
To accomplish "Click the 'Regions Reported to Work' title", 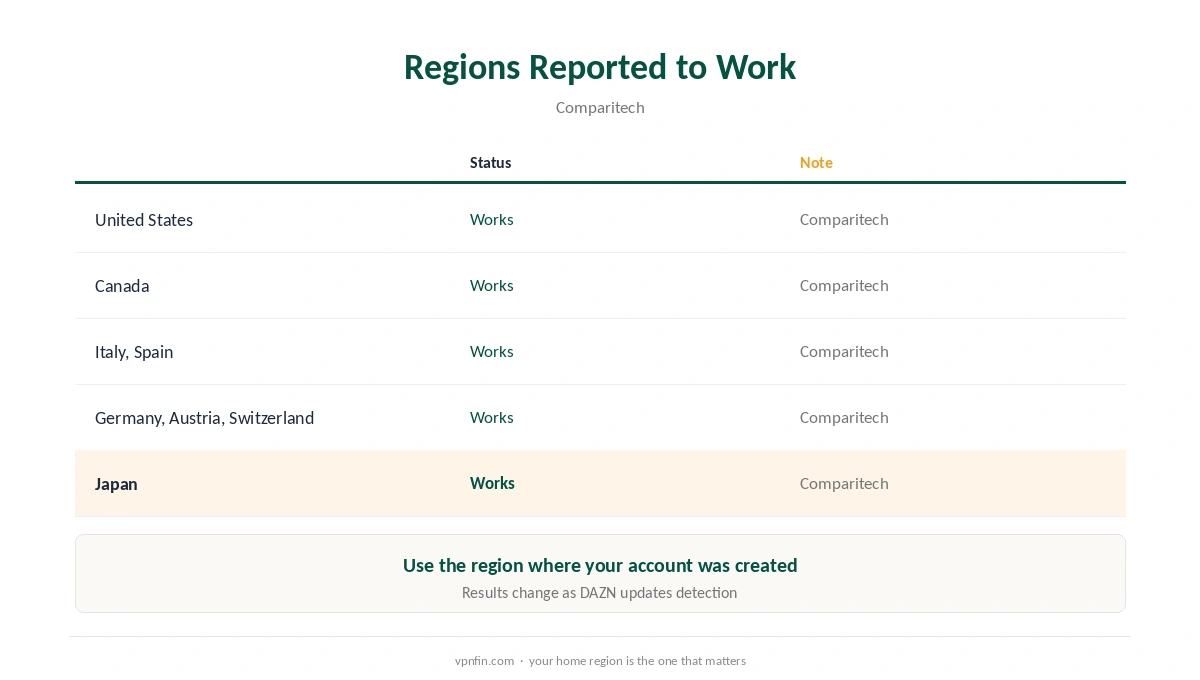I will 600,67.
